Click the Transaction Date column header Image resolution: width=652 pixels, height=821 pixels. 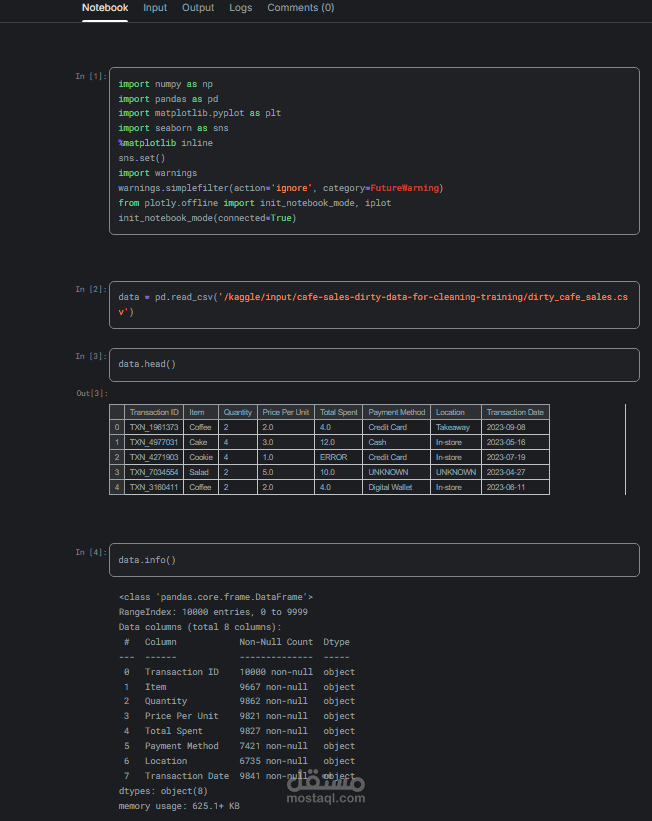pyautogui.click(x=515, y=412)
